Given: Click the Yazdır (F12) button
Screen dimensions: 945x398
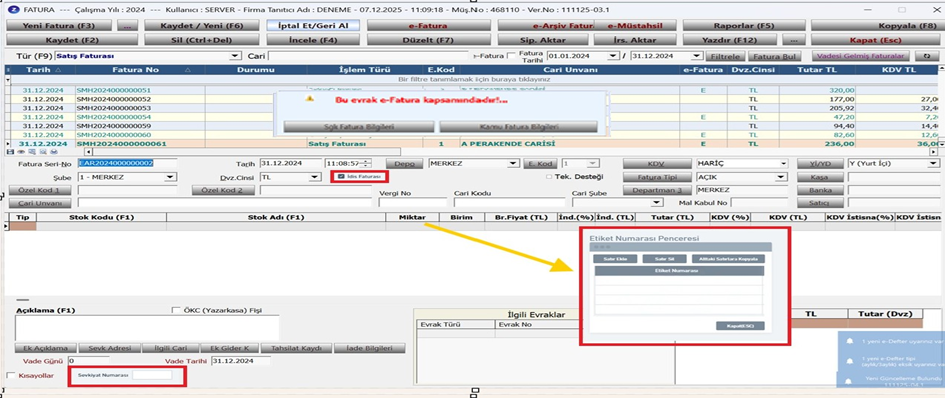Looking at the screenshot, I should click(729, 40).
